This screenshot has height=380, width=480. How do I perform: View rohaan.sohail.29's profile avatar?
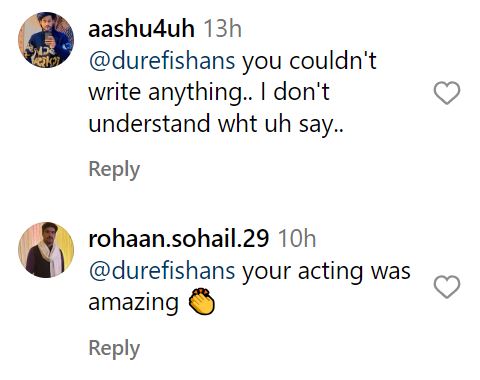click(x=46, y=250)
